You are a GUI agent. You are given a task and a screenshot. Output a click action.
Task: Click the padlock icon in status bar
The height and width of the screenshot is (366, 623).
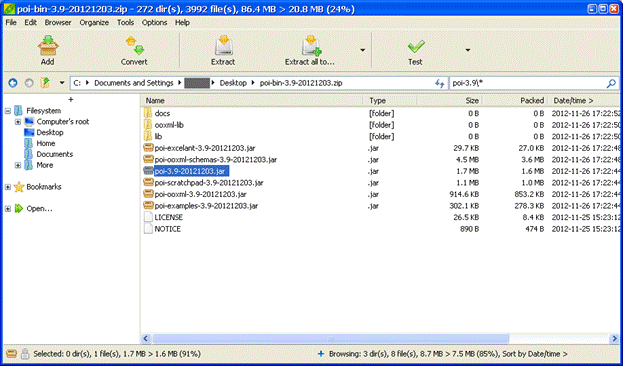(25, 353)
